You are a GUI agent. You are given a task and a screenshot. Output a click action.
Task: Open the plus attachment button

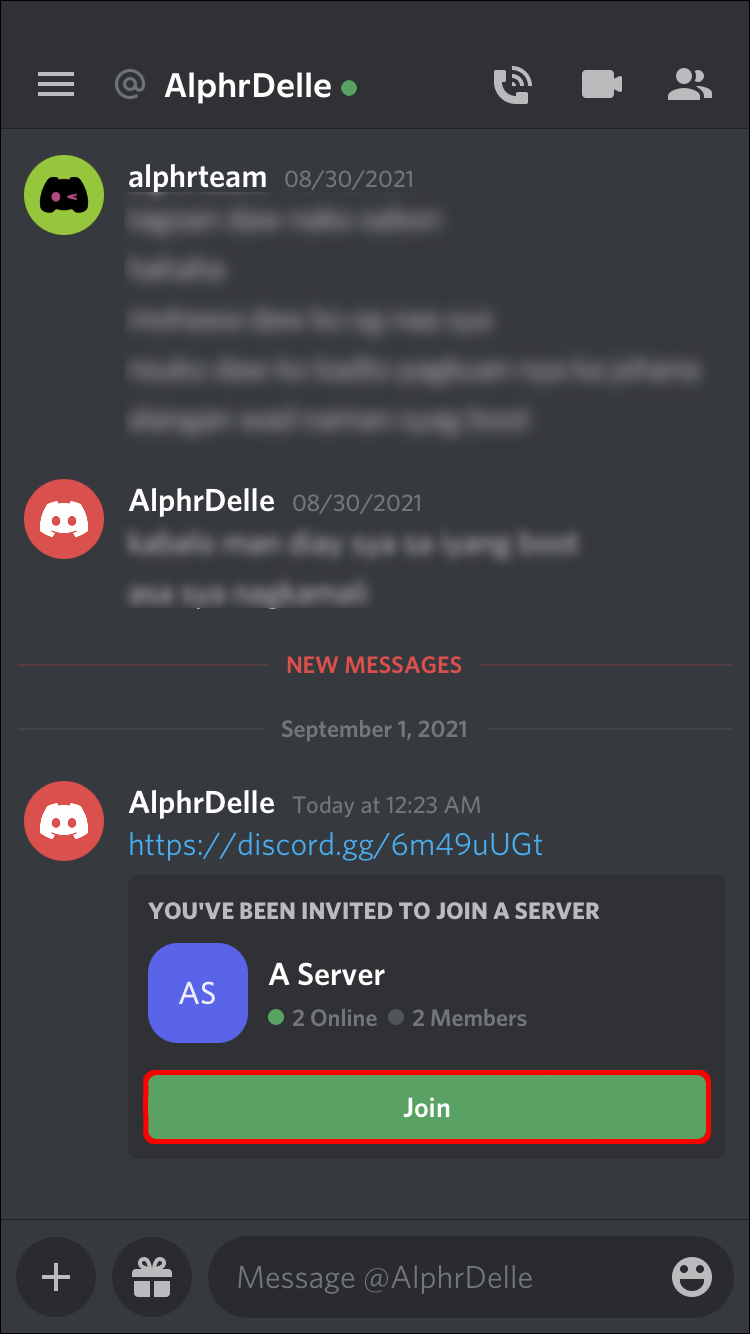[56, 1277]
